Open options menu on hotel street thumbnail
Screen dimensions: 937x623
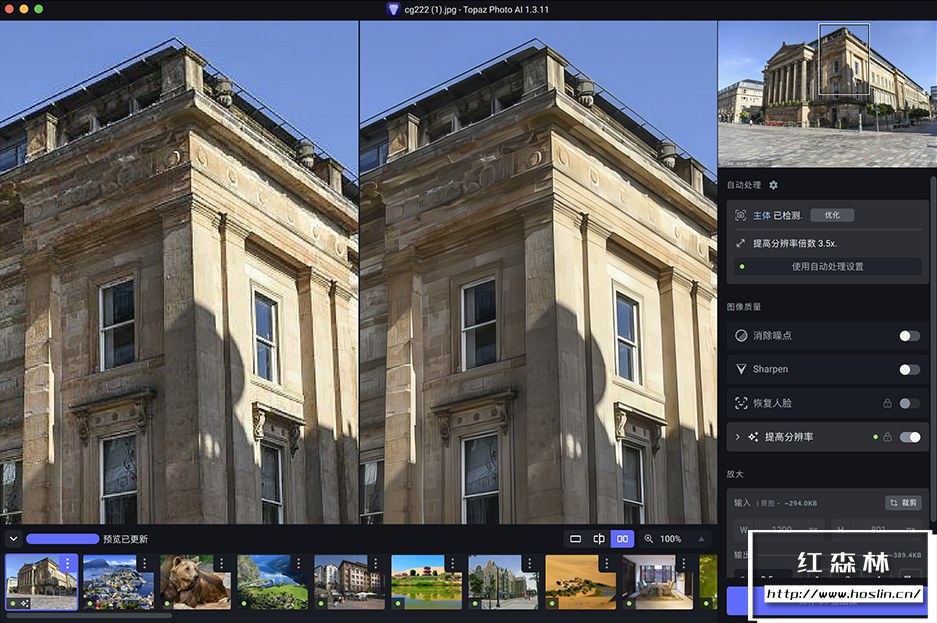tap(376, 563)
